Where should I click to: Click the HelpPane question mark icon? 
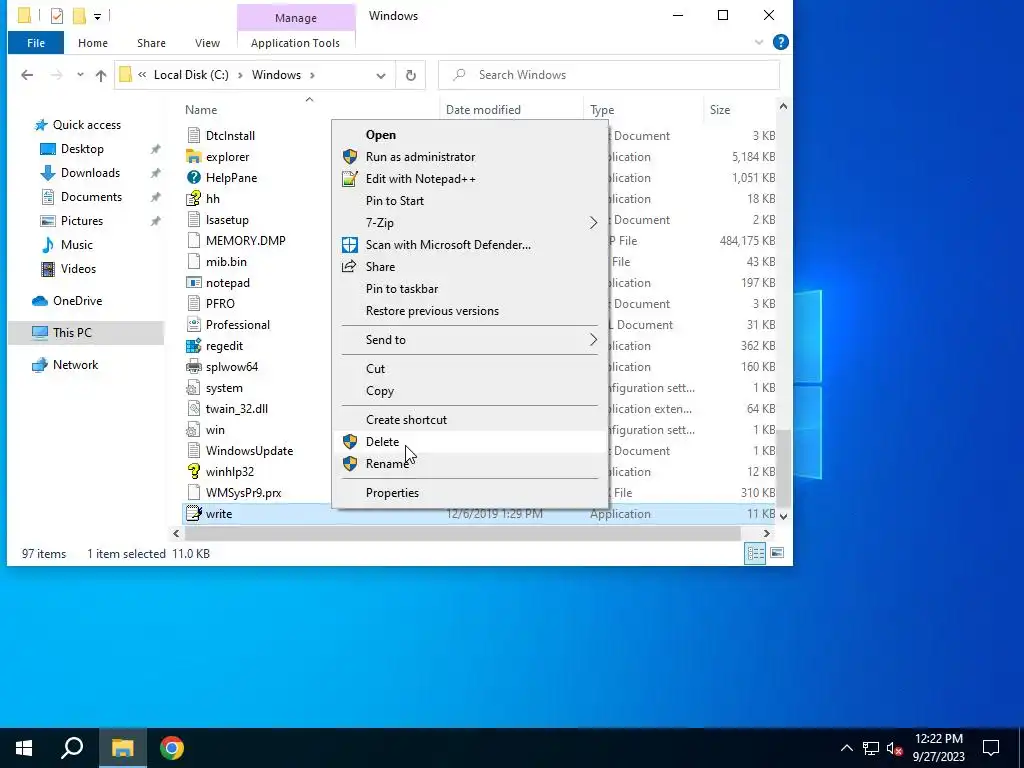point(193,178)
